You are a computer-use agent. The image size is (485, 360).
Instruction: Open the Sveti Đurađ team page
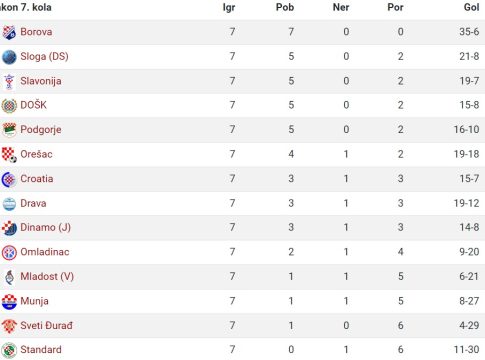coord(46,325)
